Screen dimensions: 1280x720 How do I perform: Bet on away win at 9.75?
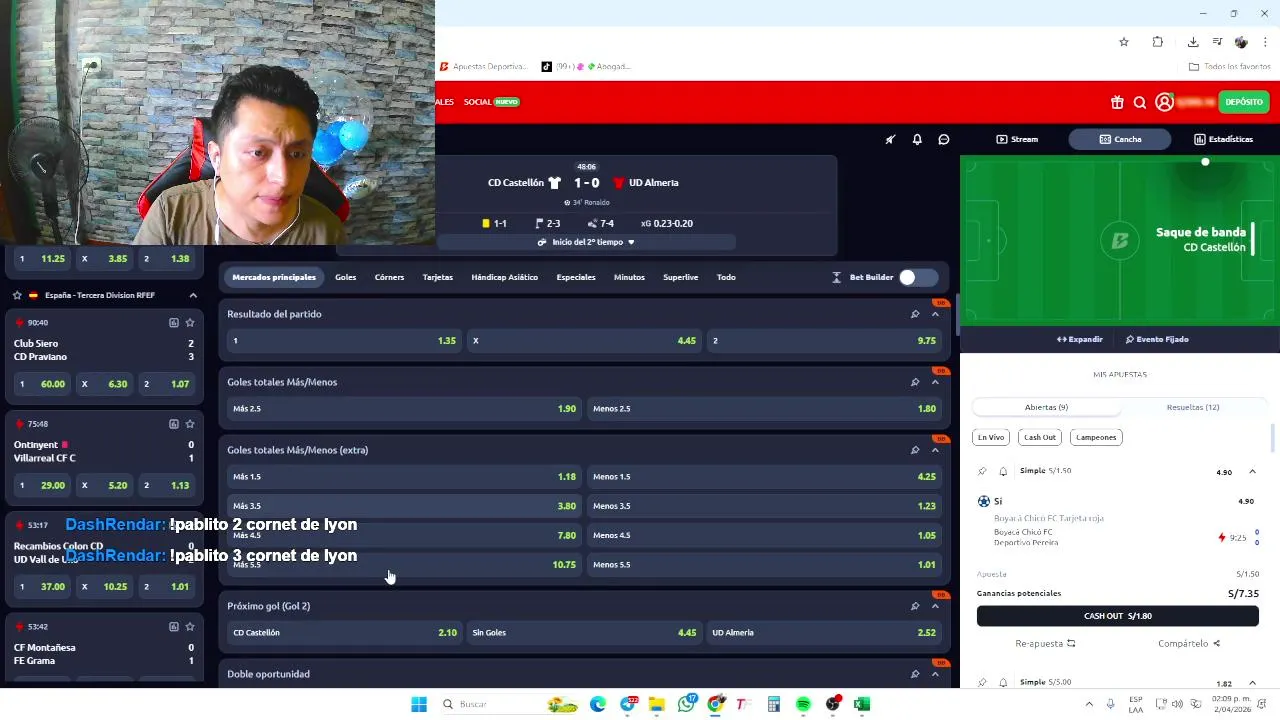click(x=824, y=341)
